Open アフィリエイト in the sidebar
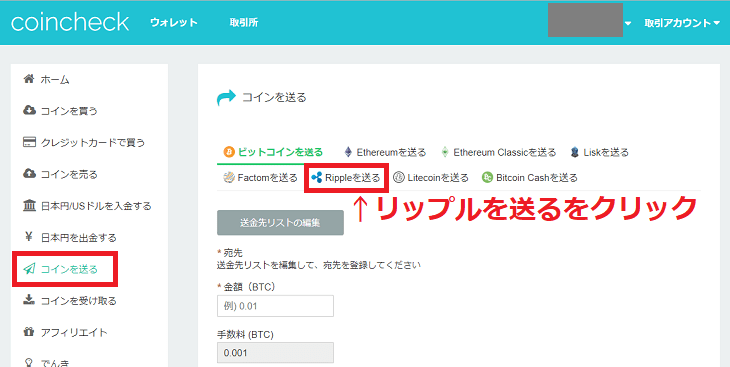The width and height of the screenshot is (730, 367). [x=74, y=333]
